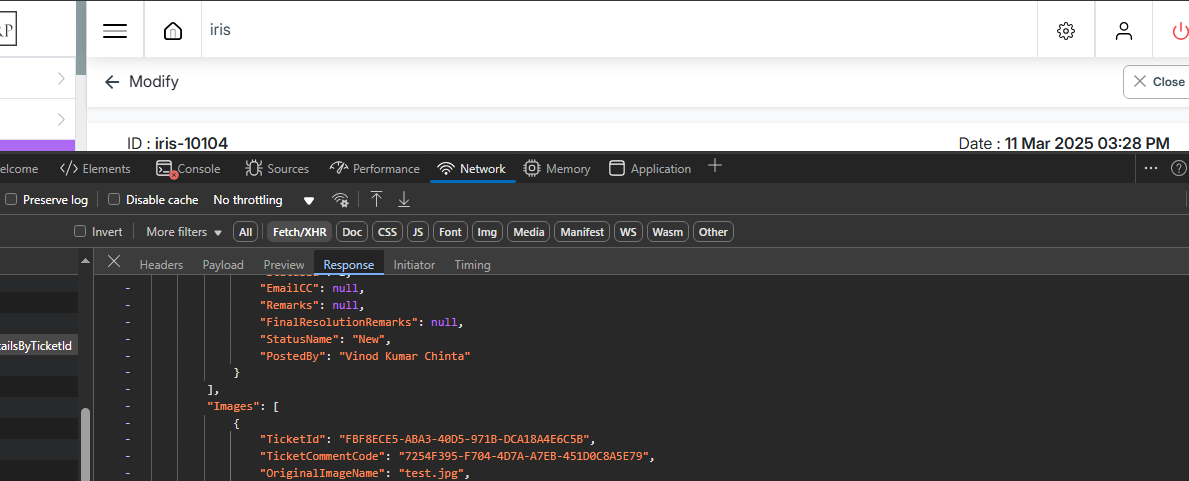Switch to the Console tab

coord(188,169)
